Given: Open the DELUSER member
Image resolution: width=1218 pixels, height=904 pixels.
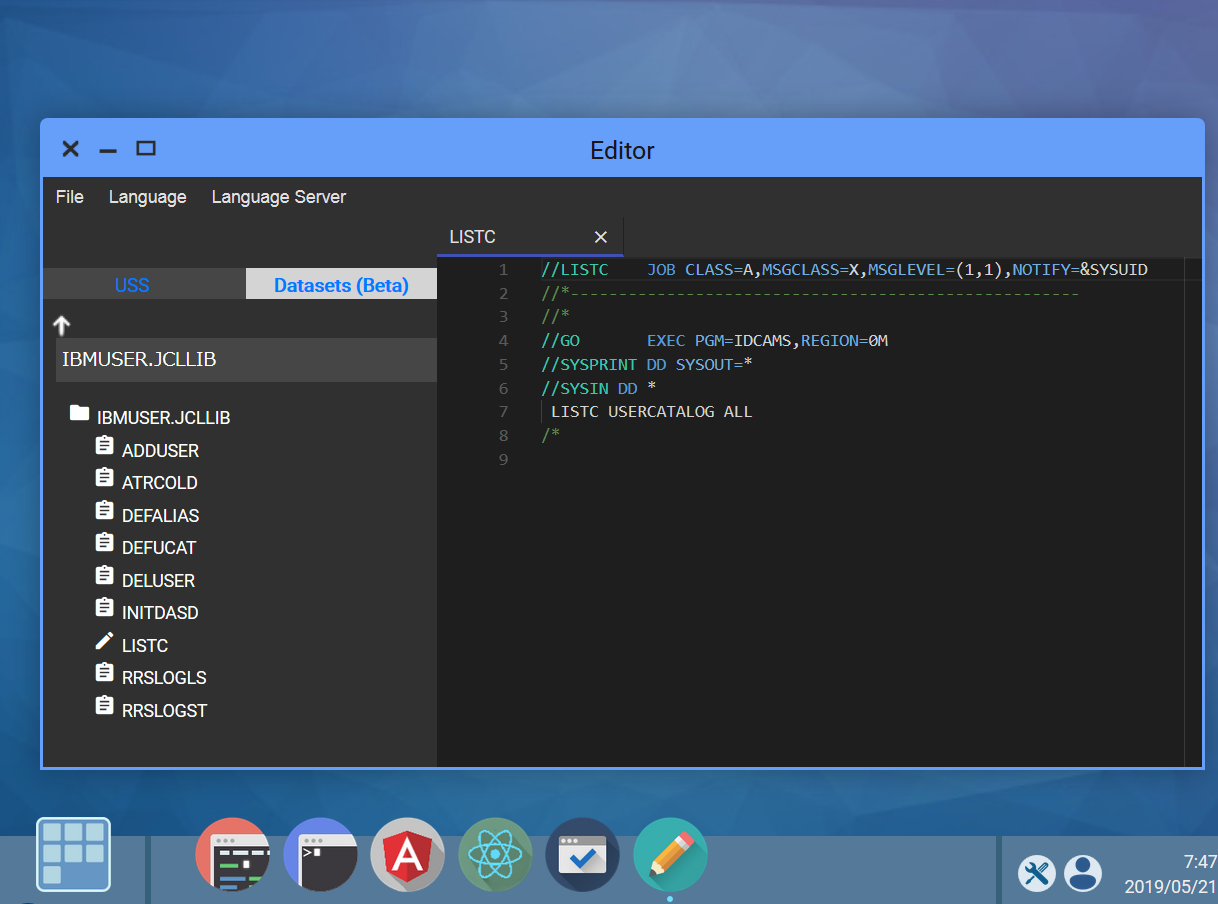Looking at the screenshot, I should [158, 581].
